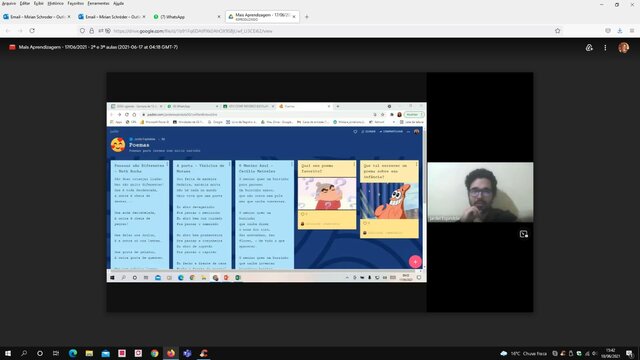Open the Histórico menu
The height and width of the screenshot is (360, 640).
point(56,3)
